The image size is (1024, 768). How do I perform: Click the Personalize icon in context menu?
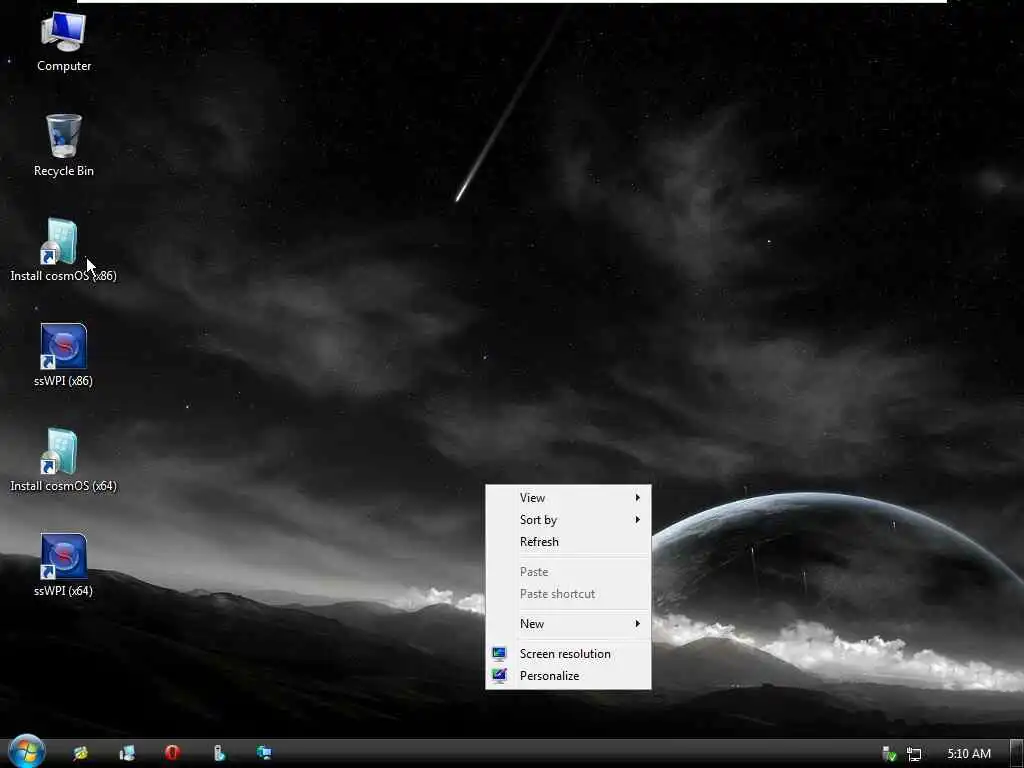[500, 675]
